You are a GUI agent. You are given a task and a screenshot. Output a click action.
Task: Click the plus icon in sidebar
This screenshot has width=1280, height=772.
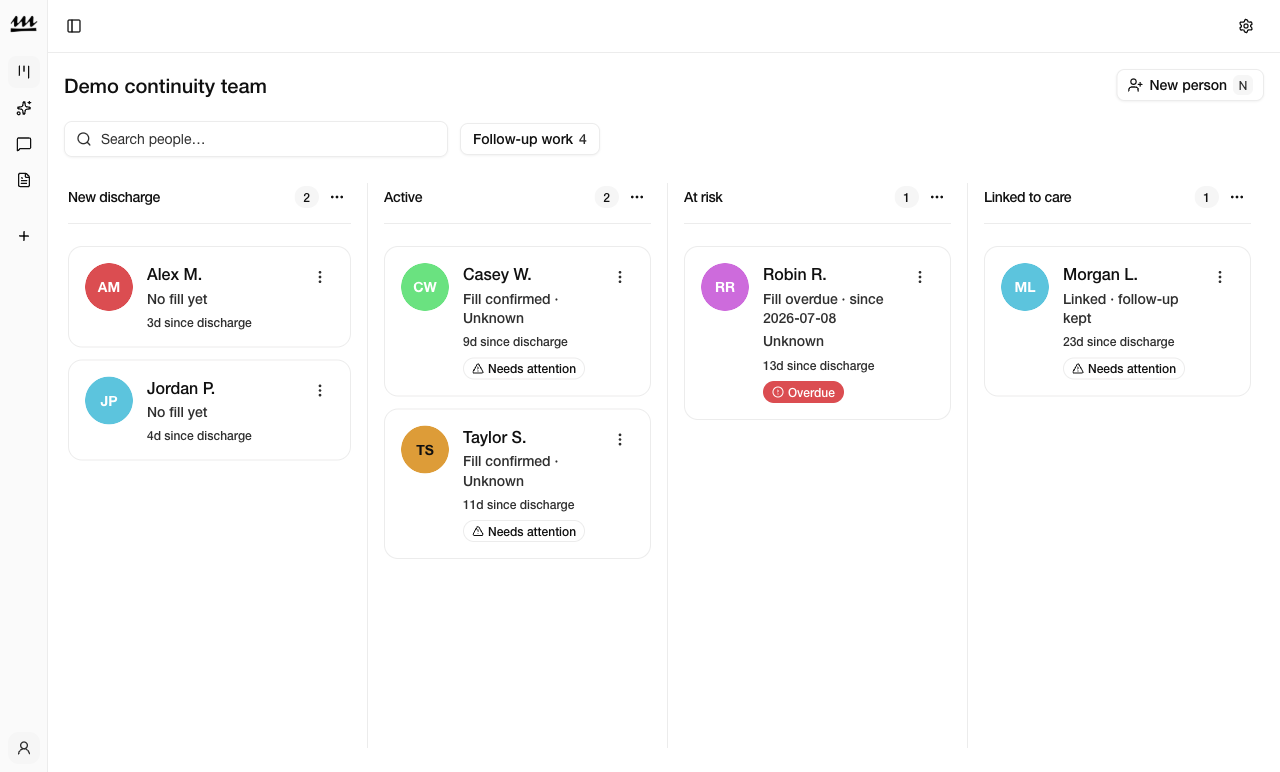24,236
